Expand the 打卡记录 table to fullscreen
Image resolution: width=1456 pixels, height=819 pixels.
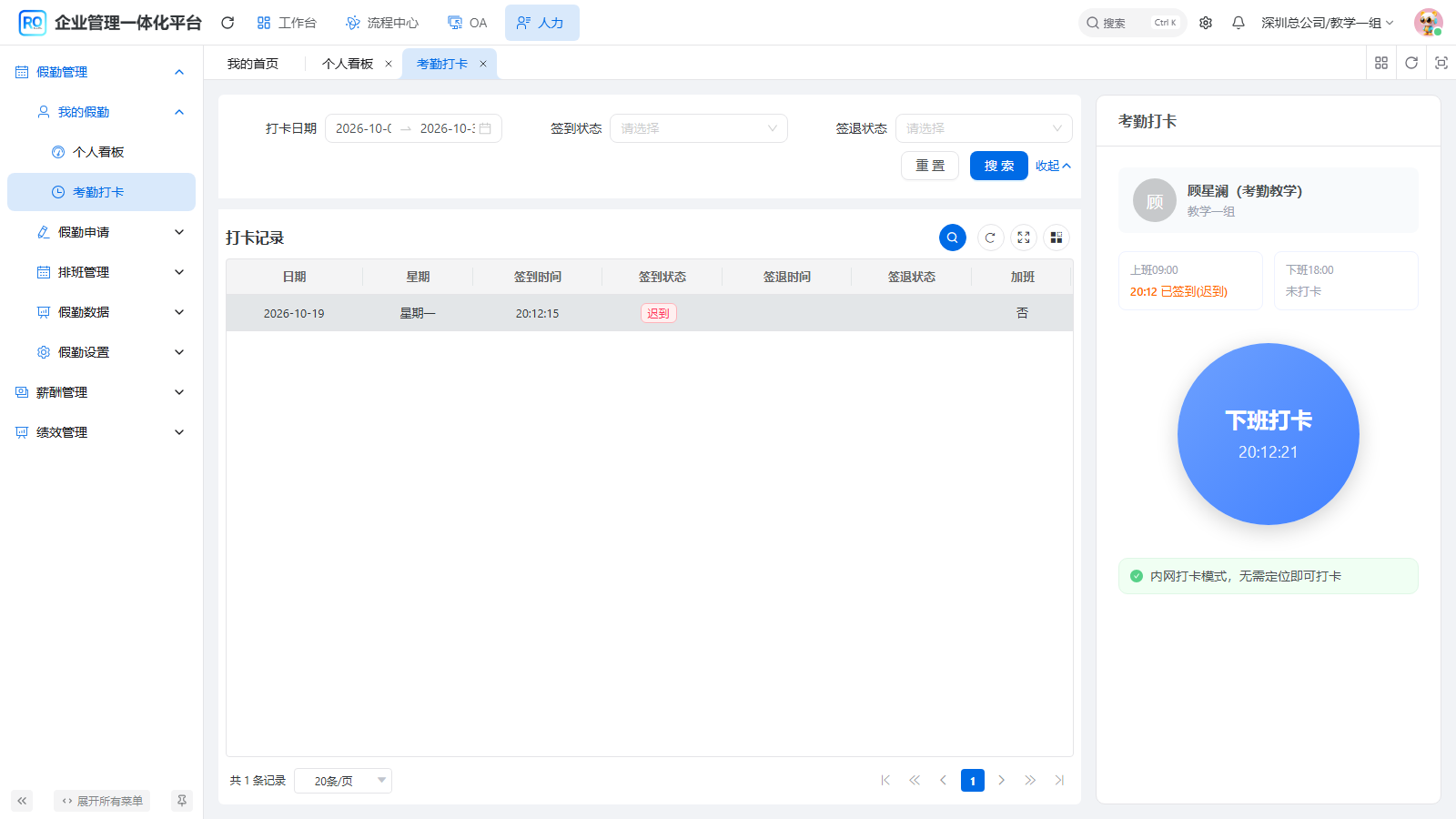pyautogui.click(x=1024, y=238)
